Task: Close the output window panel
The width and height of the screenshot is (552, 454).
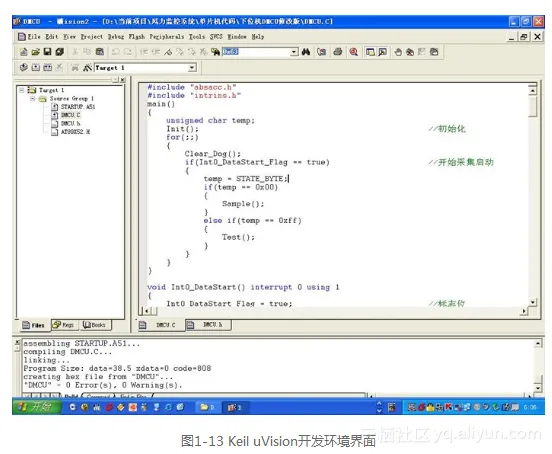Action: click(x=17, y=342)
